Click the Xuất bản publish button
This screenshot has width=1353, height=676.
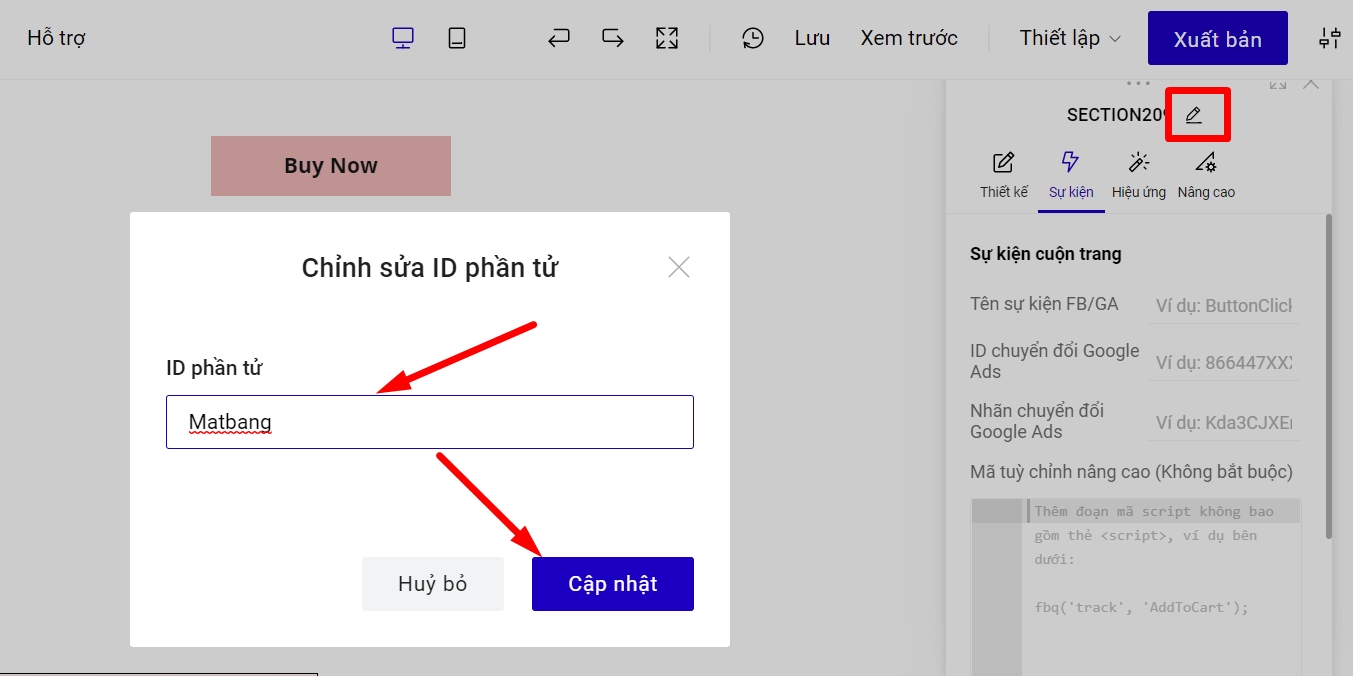point(1217,39)
